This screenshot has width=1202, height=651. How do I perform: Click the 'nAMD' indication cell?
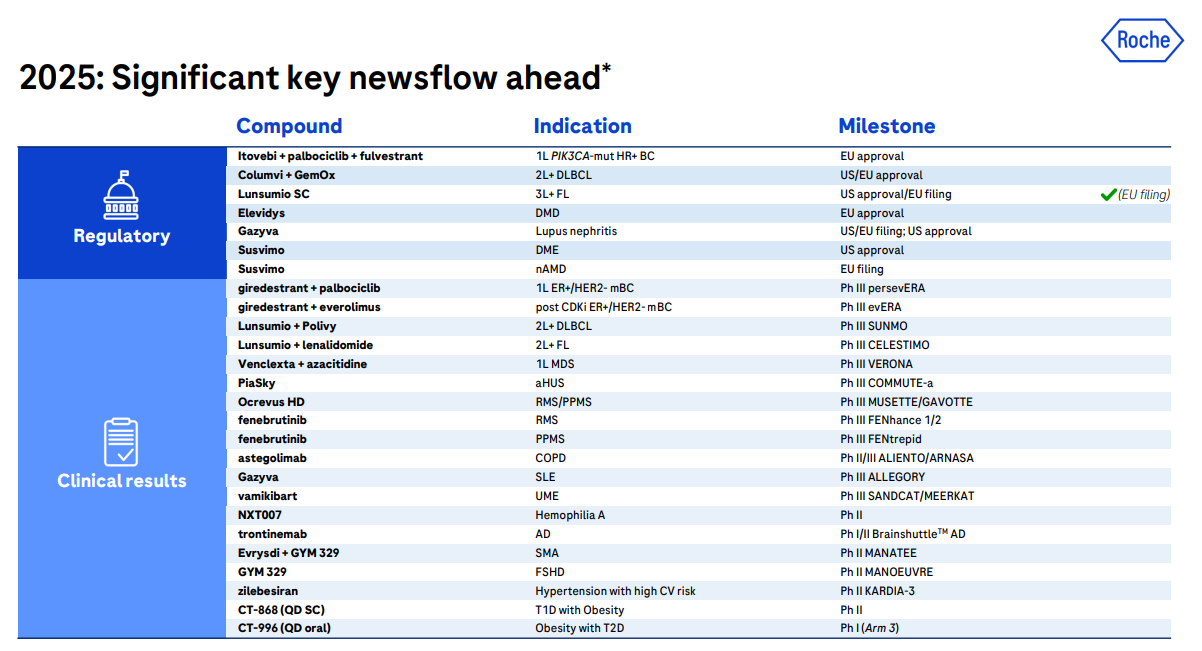pos(552,269)
